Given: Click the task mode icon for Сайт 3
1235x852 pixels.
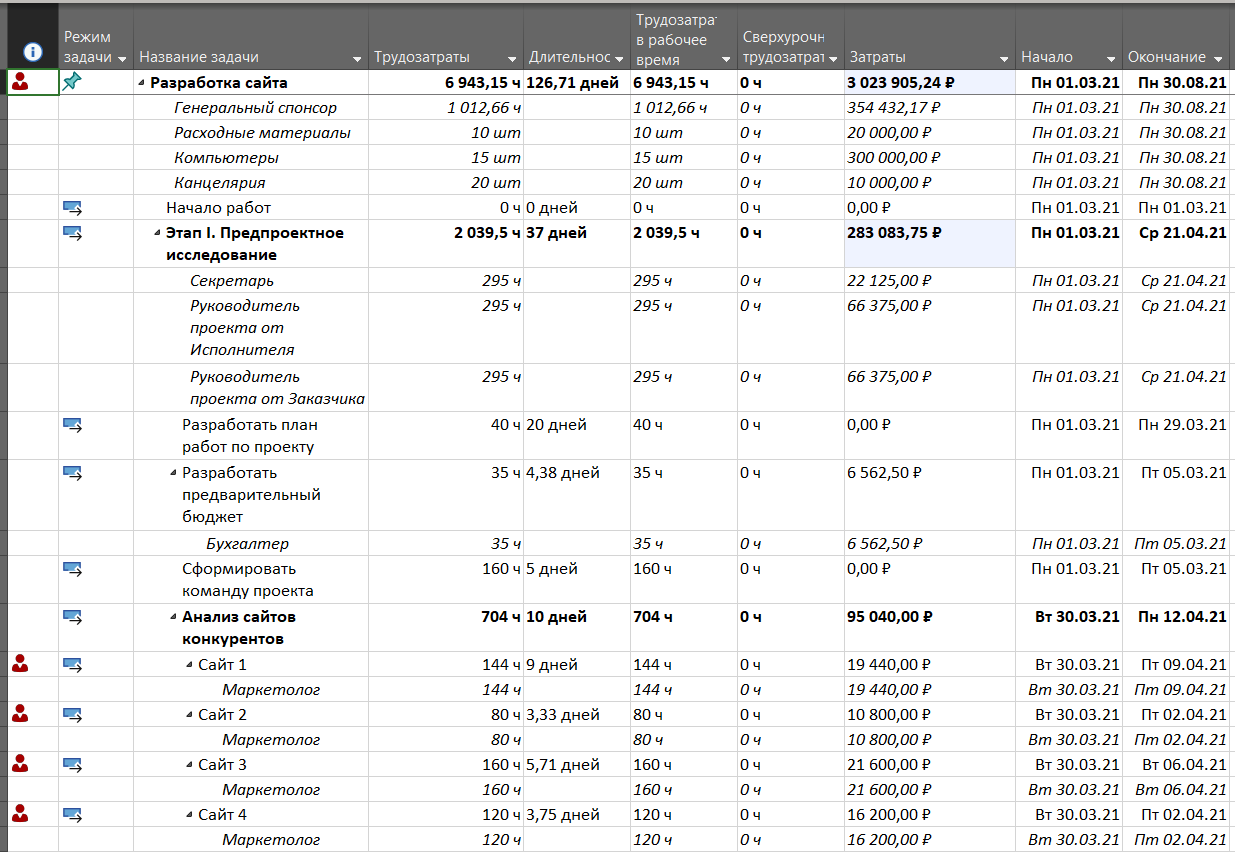Looking at the screenshot, I should pos(72,765).
